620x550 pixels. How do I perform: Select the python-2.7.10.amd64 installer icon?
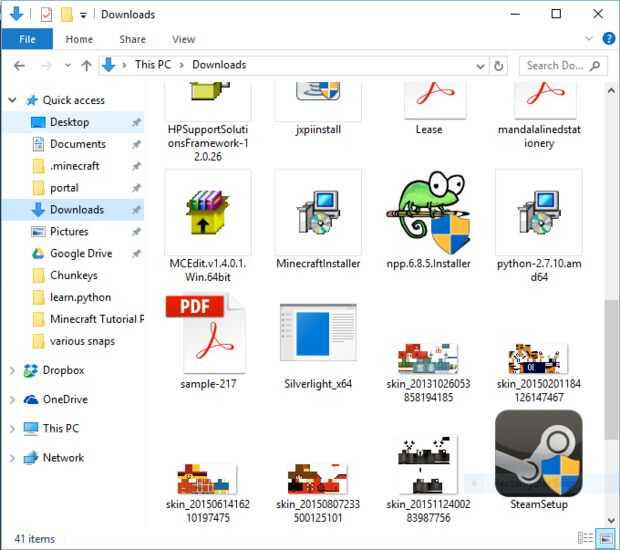(539, 212)
